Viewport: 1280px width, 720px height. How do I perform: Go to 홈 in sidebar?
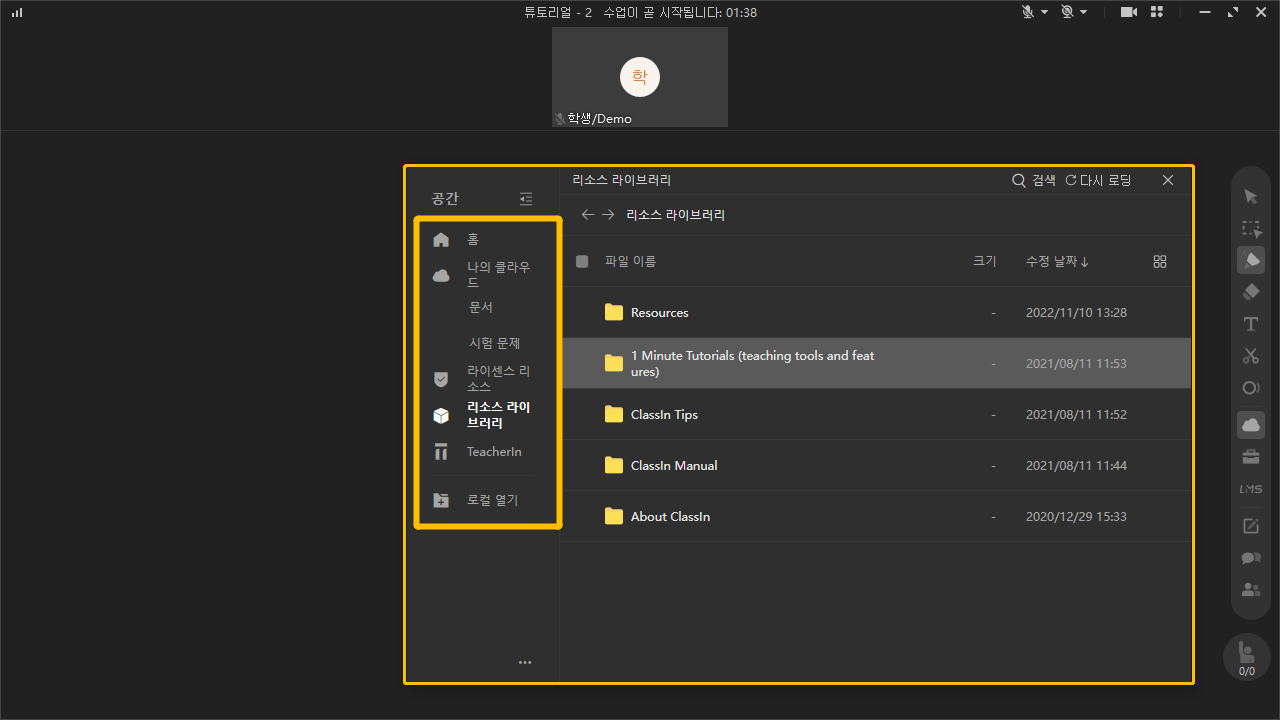click(473, 240)
